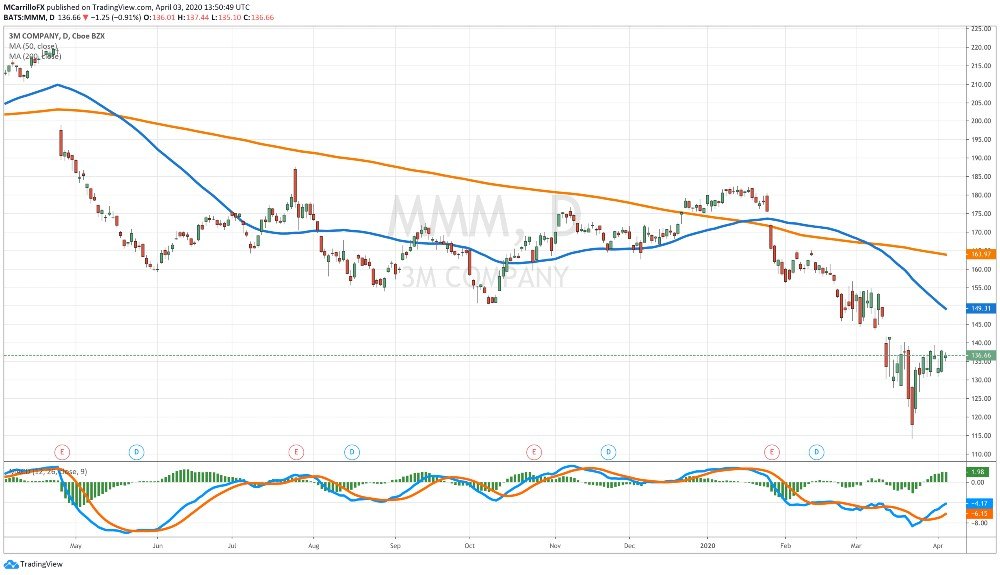
Task: Select the -1.25 (-0.91%) change text
Action: pyautogui.click(x=116, y=17)
